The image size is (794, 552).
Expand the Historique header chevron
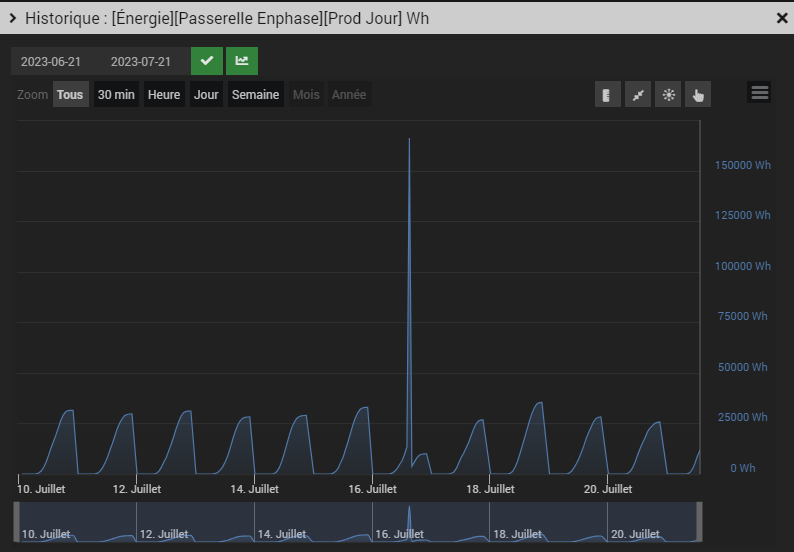(x=13, y=18)
